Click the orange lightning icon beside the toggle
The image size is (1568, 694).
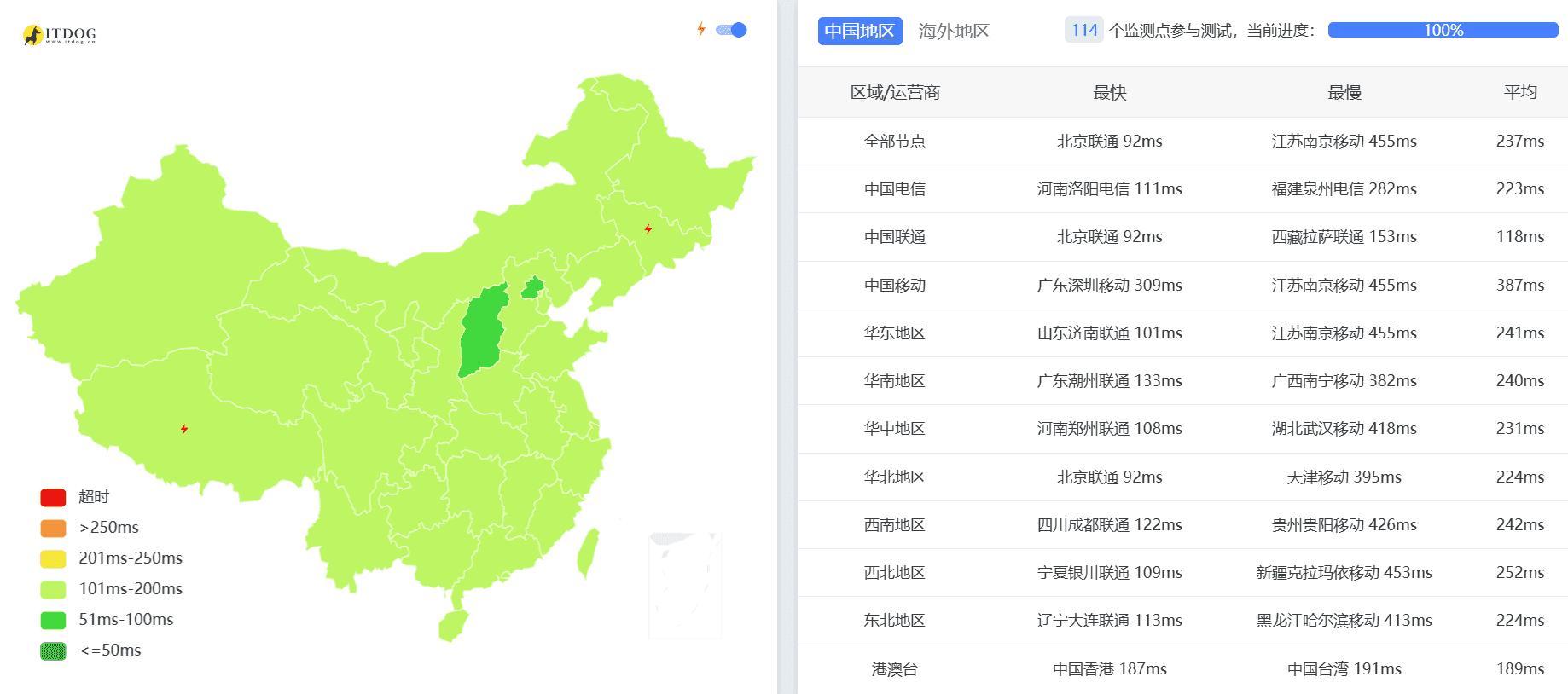point(701,30)
